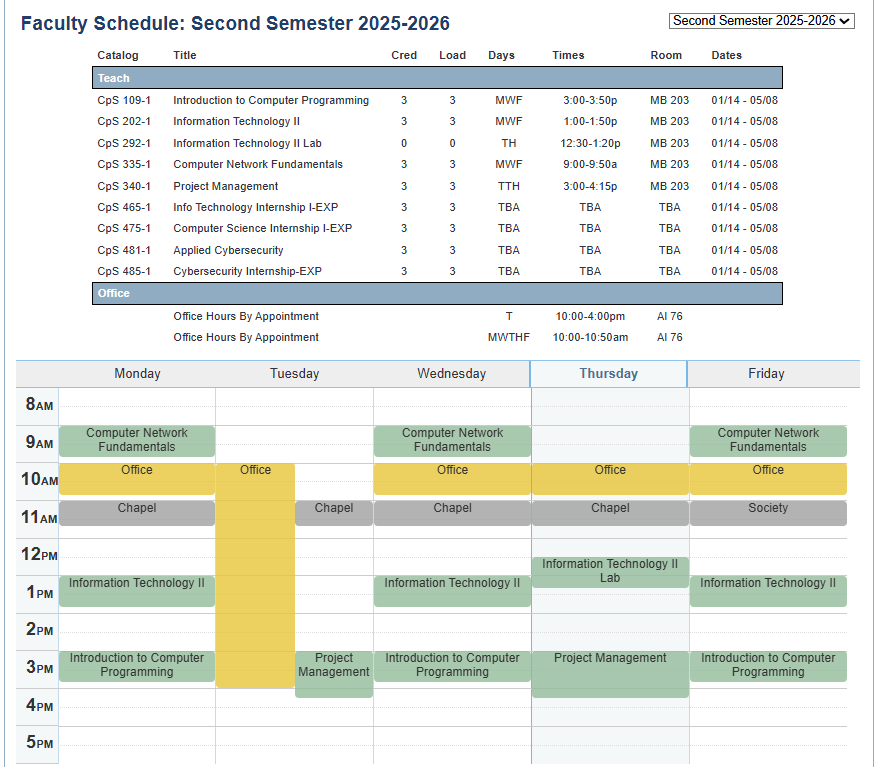874x767 pixels.
Task: Open the semester selection dropdown
Action: point(761,21)
